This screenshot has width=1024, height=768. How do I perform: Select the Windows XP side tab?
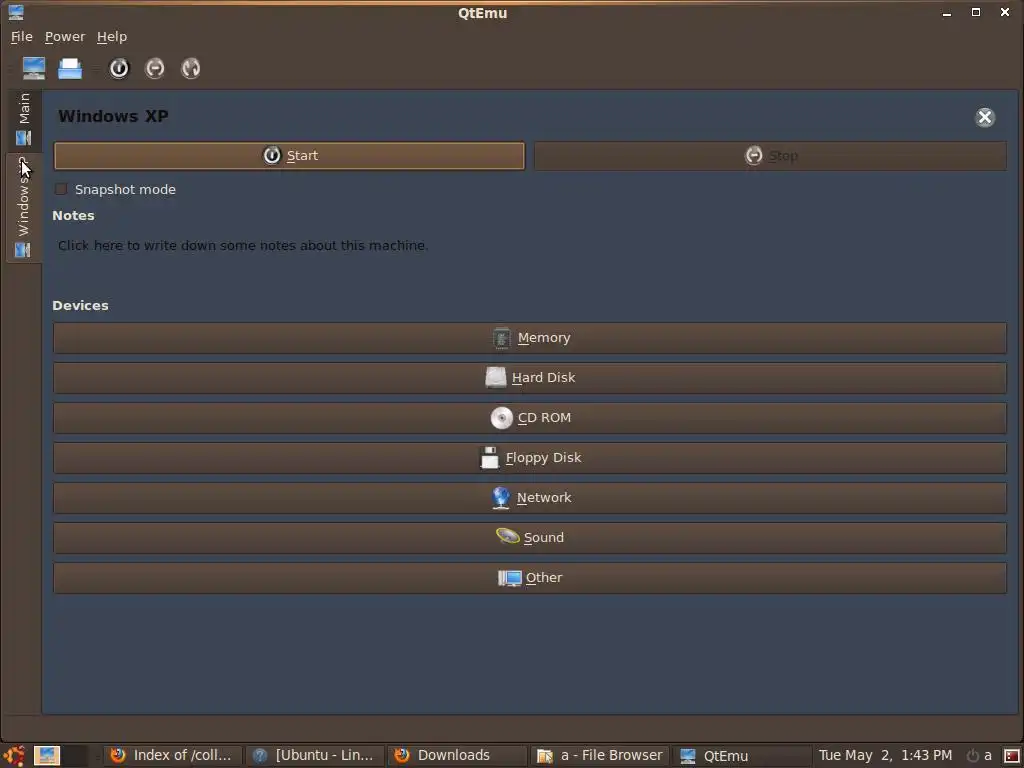tap(24, 208)
